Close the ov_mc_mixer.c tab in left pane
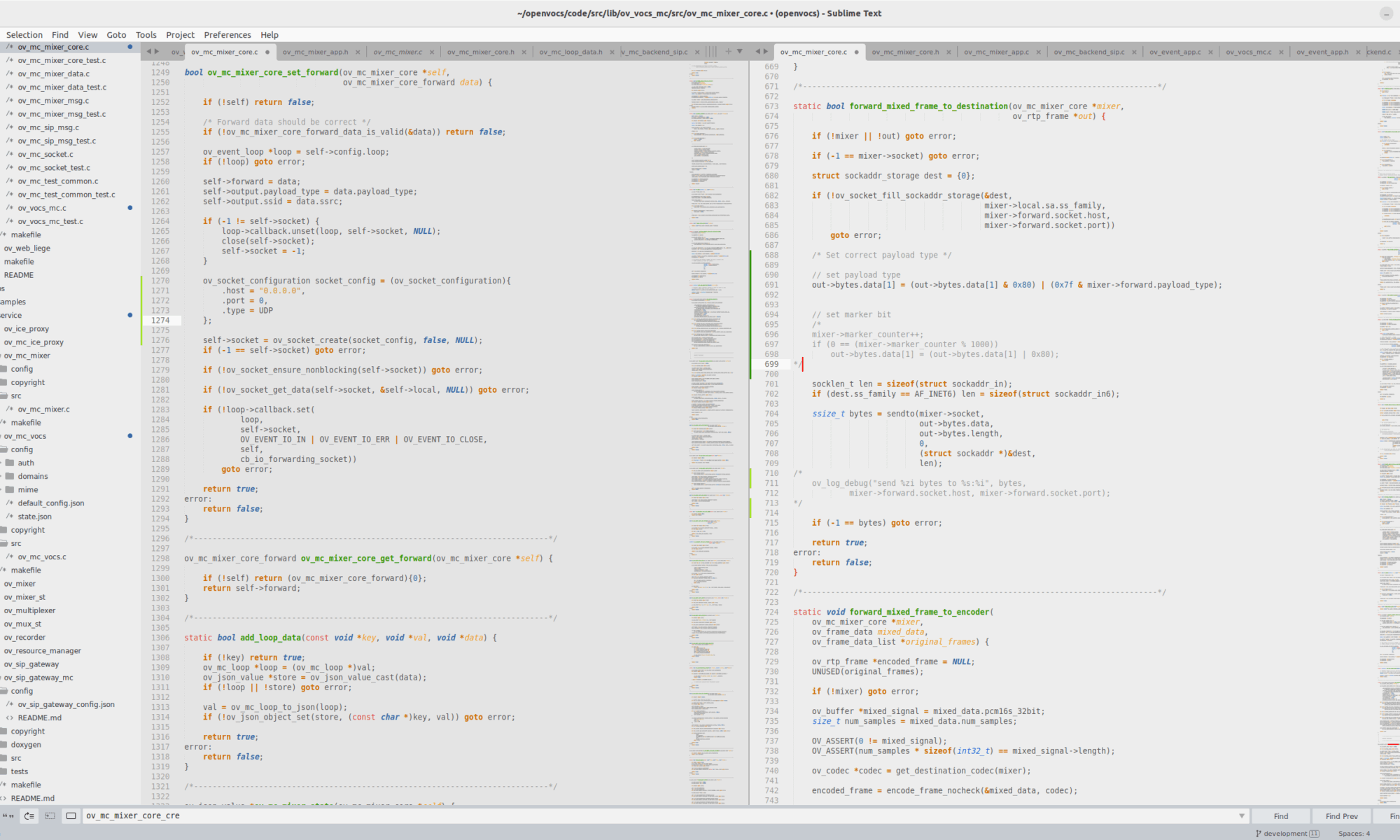This screenshot has height=840, width=1400. point(431,52)
